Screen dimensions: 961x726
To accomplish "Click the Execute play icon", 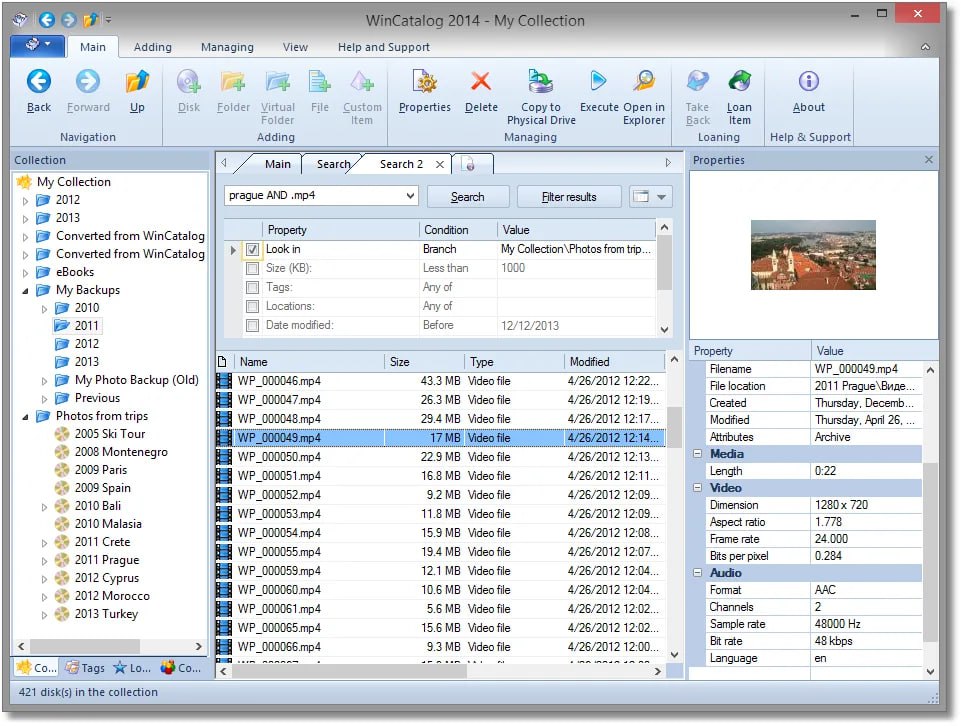I will click(599, 83).
